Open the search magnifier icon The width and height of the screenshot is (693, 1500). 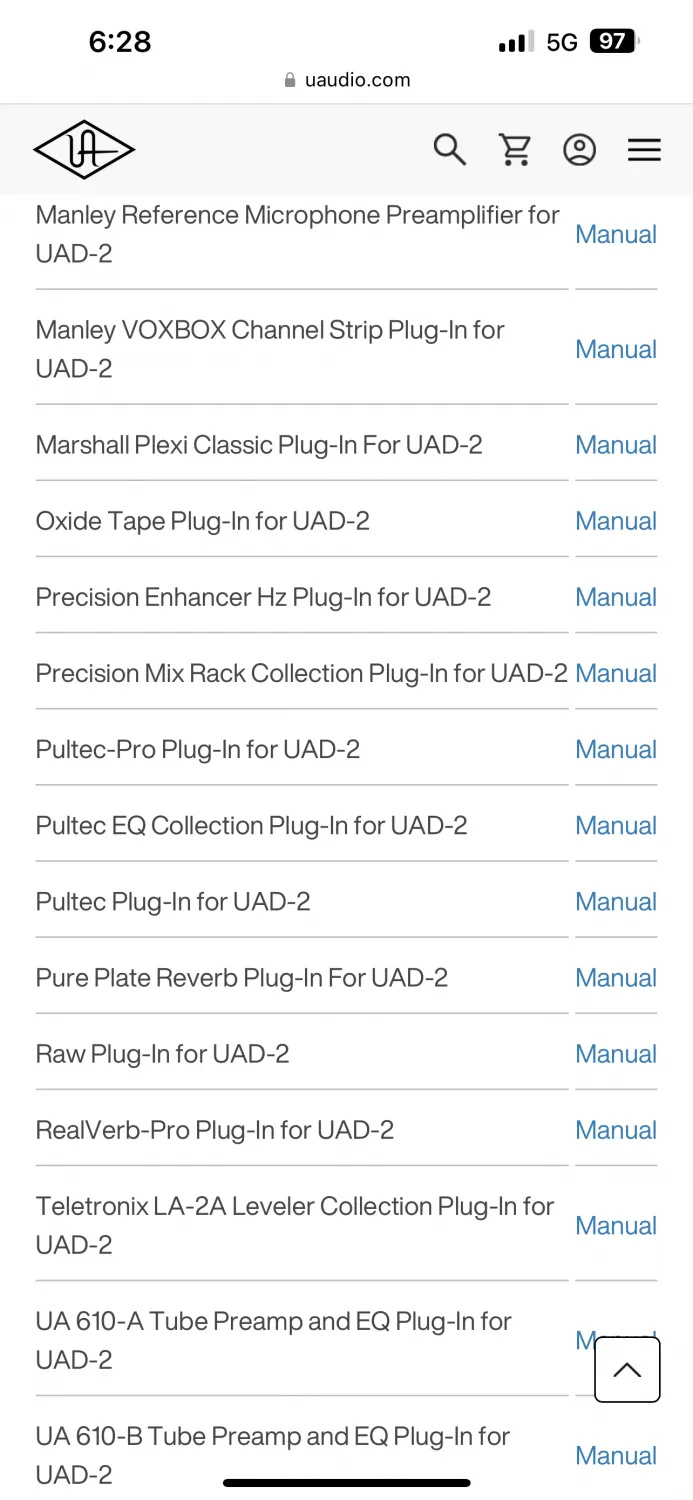449,150
